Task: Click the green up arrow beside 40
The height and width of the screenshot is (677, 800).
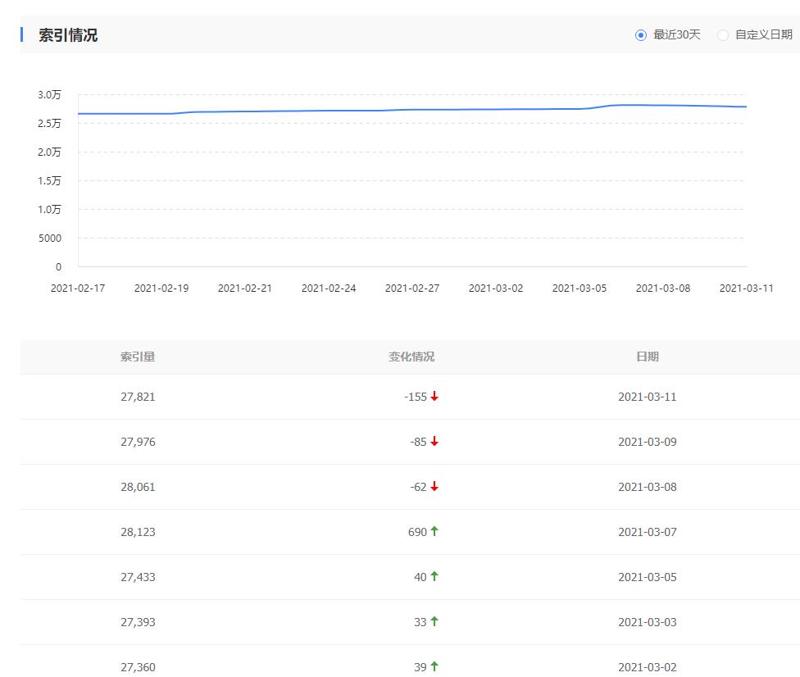Action: [x=435, y=577]
